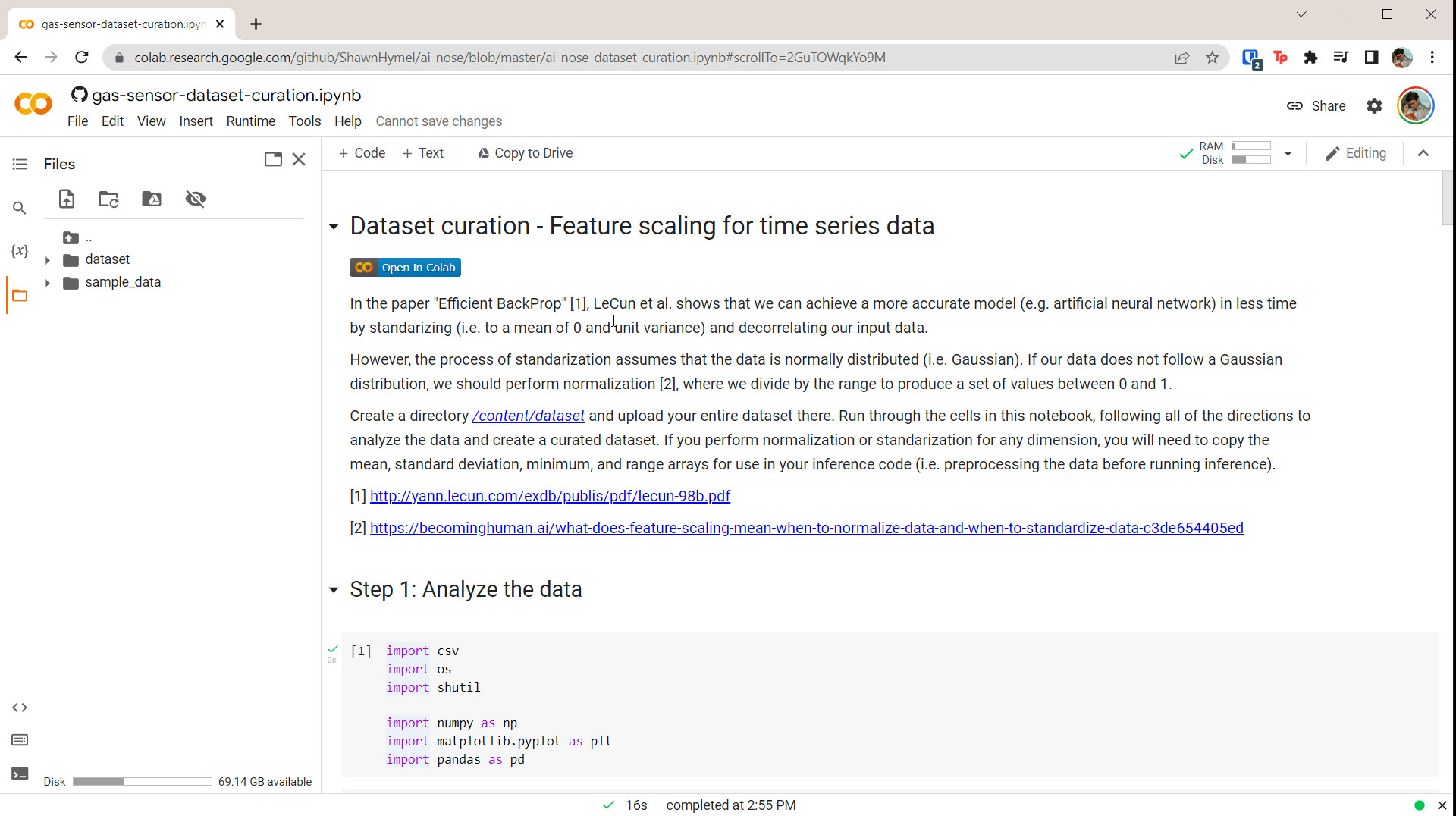Open the command palette icon

[20, 740]
